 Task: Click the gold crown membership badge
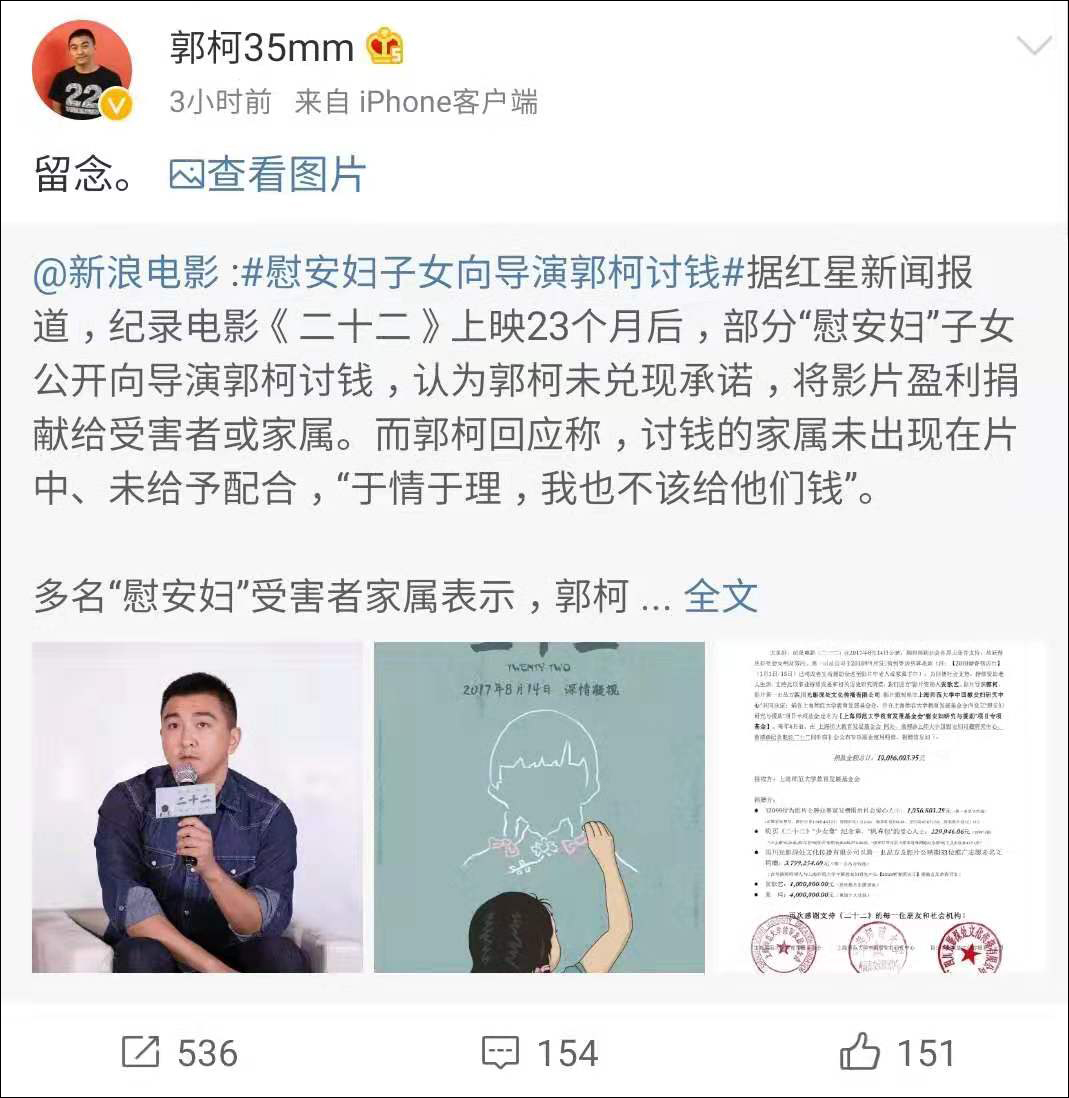(384, 47)
